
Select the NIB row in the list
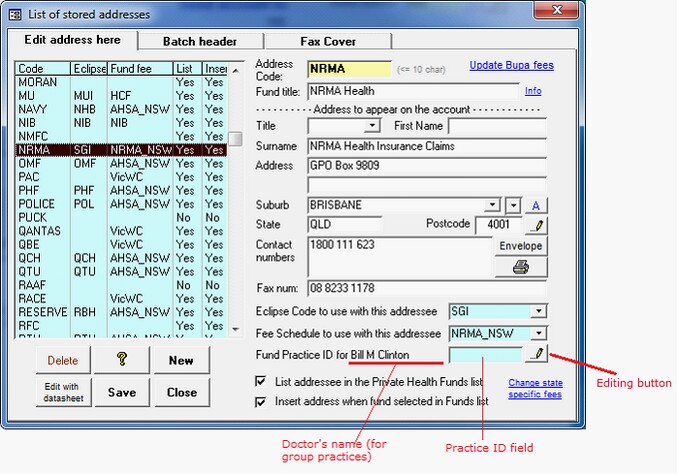(121, 123)
